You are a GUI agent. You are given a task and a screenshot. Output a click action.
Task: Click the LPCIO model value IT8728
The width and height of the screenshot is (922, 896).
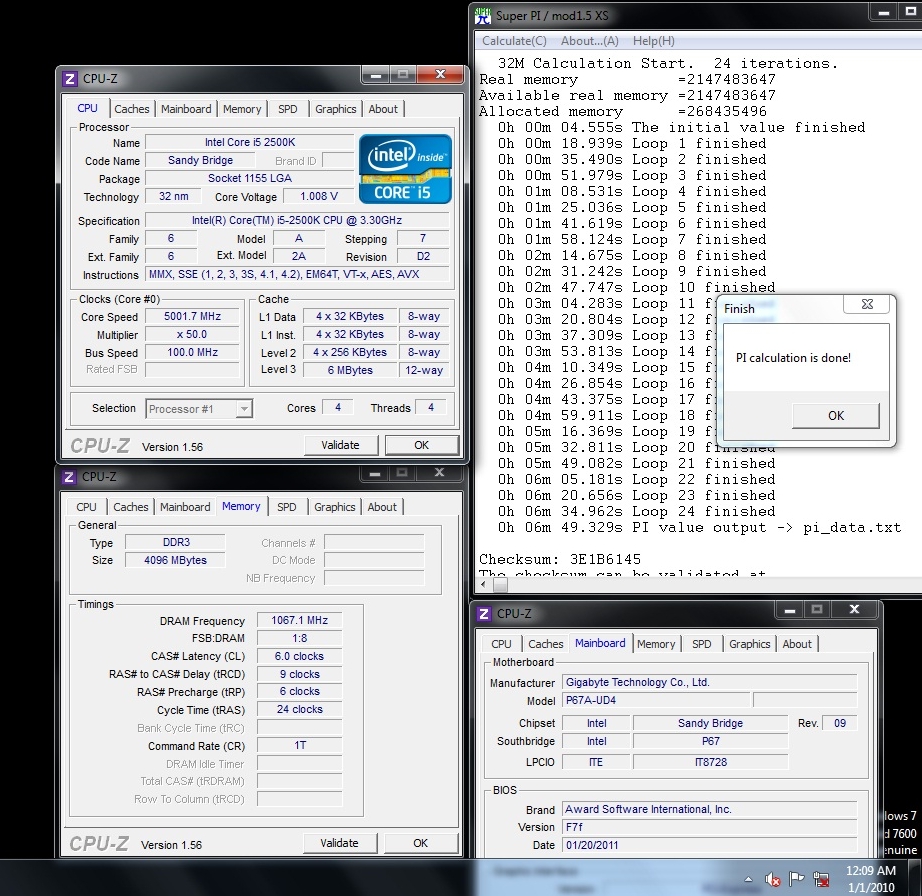tap(710, 762)
